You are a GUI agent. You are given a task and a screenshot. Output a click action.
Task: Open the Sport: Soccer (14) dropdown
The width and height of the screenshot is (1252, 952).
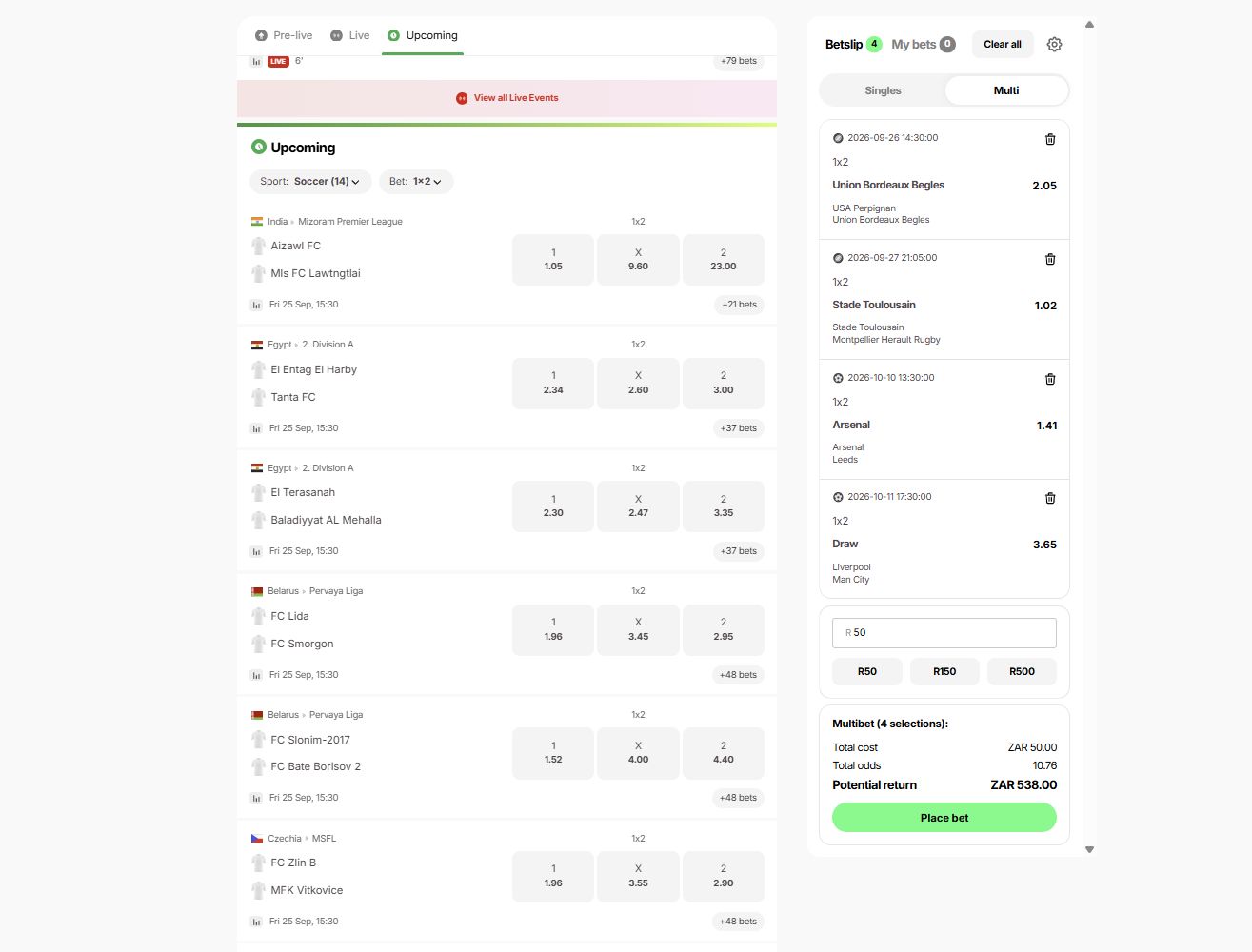point(310,181)
